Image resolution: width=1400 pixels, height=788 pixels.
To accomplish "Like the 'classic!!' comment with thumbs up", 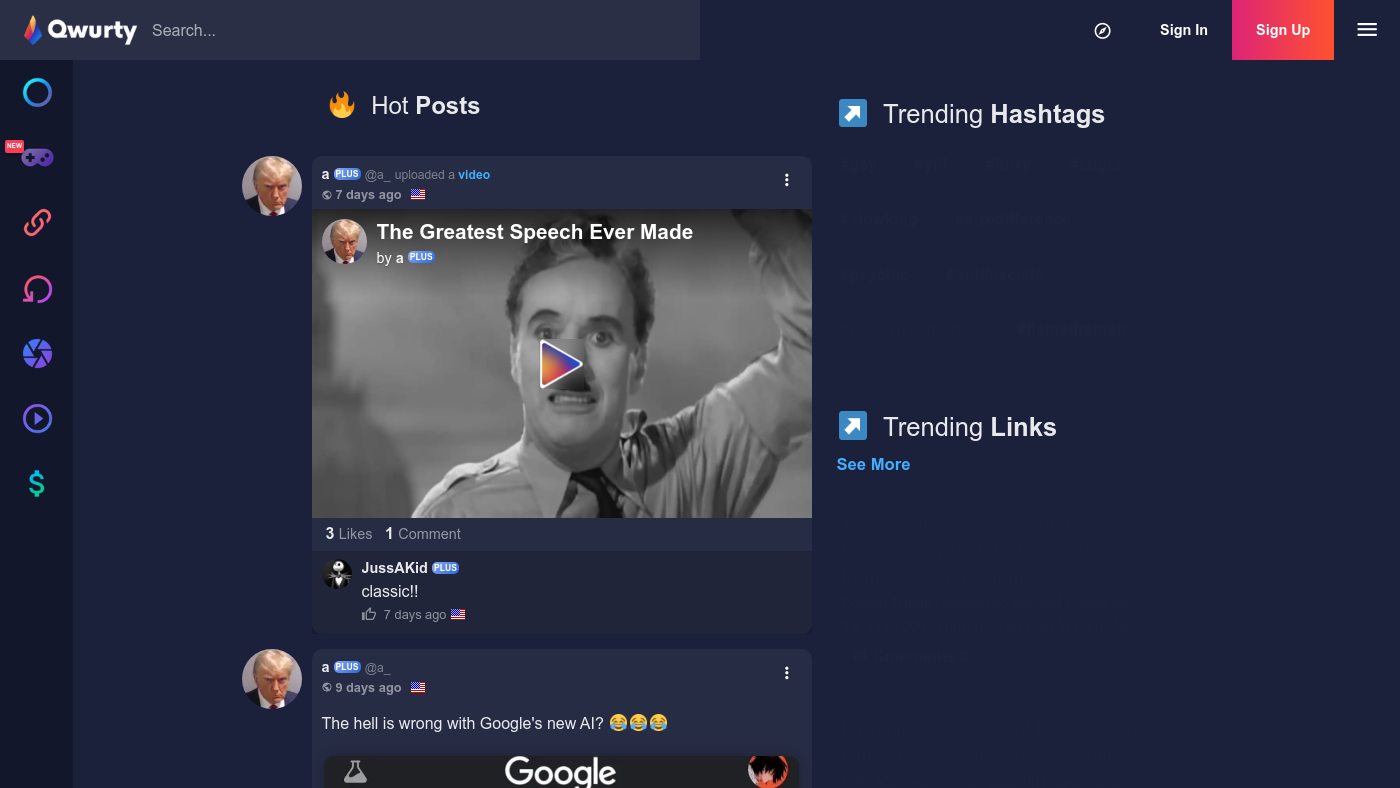I will click(369, 614).
